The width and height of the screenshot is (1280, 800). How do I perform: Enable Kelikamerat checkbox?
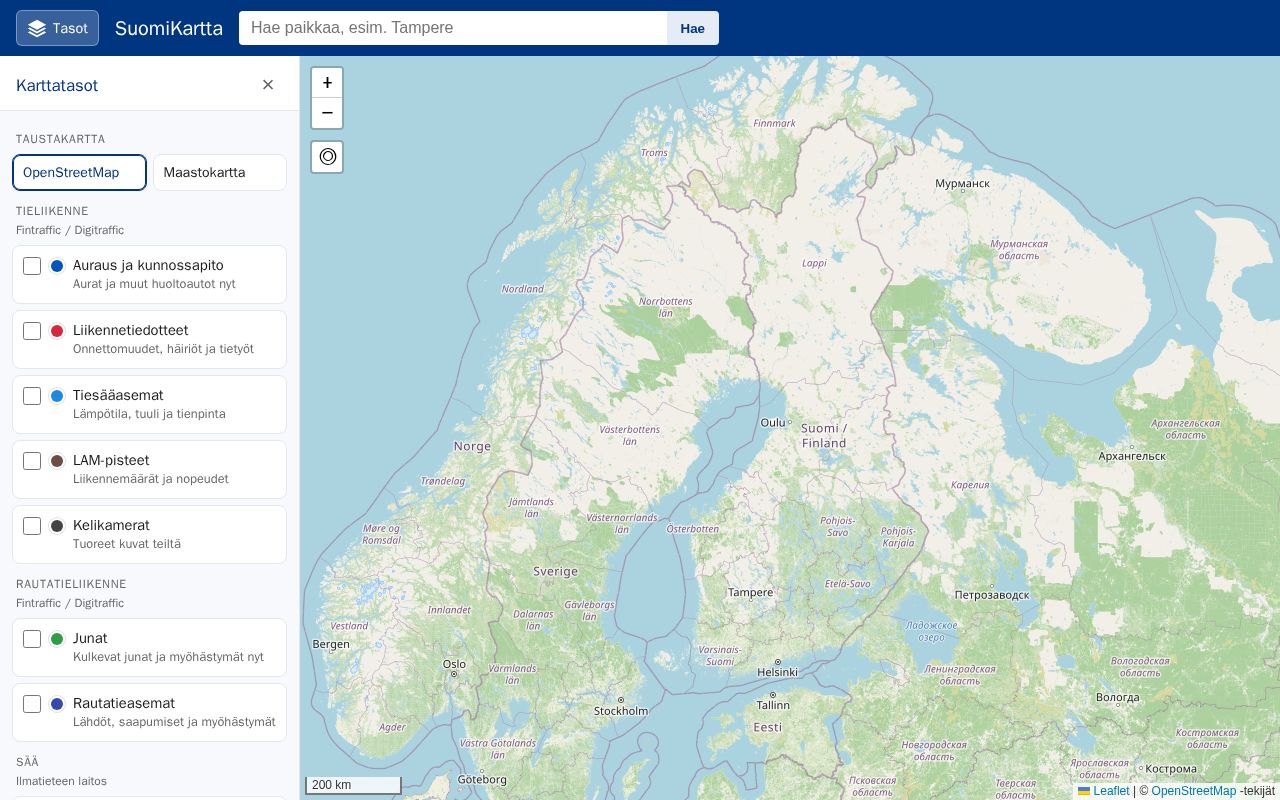coord(32,526)
